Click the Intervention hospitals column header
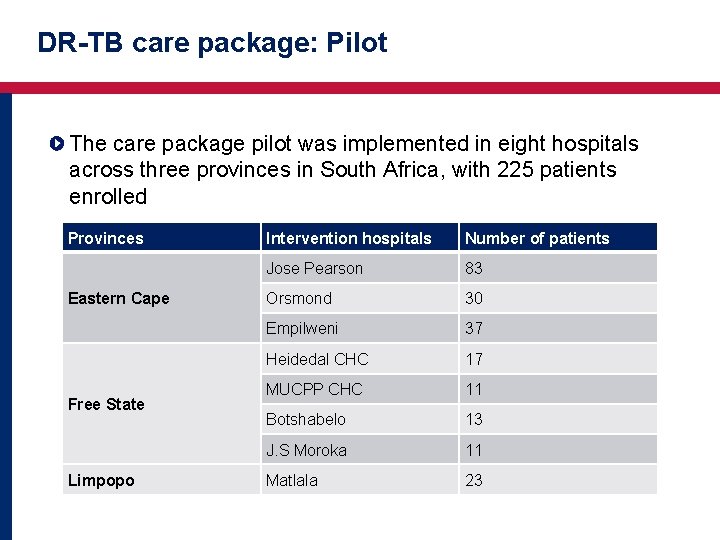 (360, 237)
